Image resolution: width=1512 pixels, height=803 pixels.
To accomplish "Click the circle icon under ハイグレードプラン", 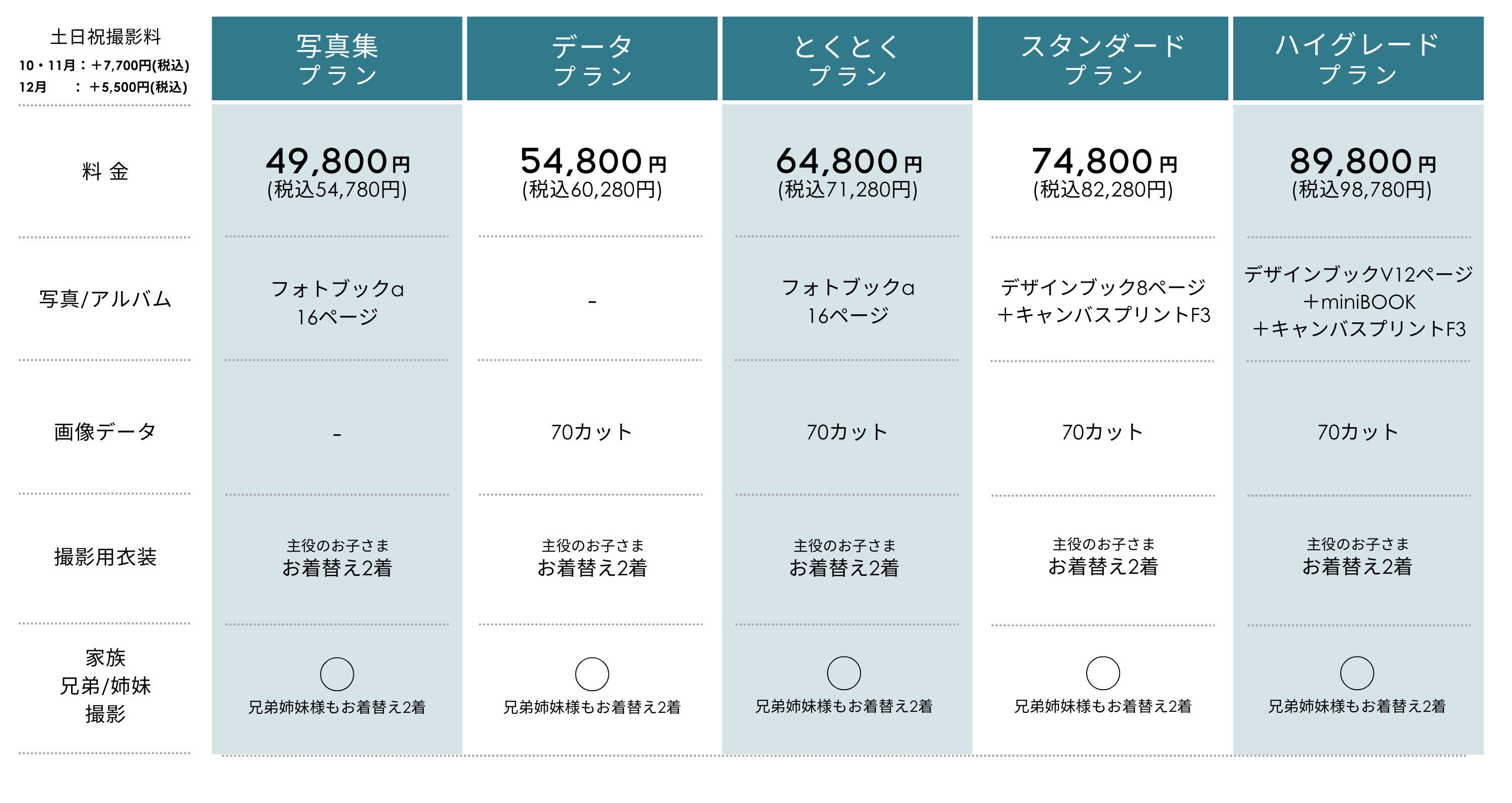I will tap(1357, 673).
